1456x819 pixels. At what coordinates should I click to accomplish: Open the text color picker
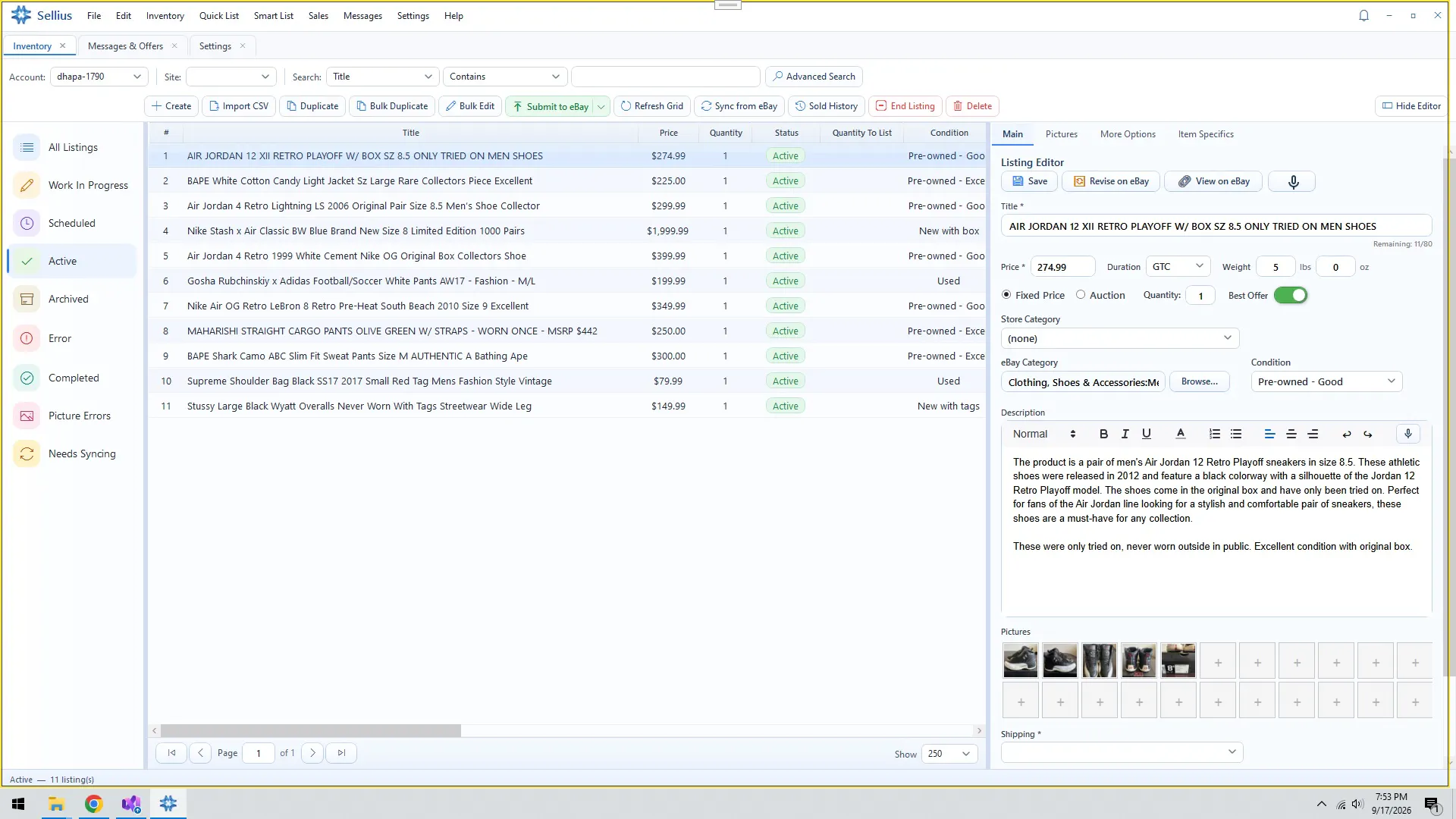click(x=1180, y=435)
